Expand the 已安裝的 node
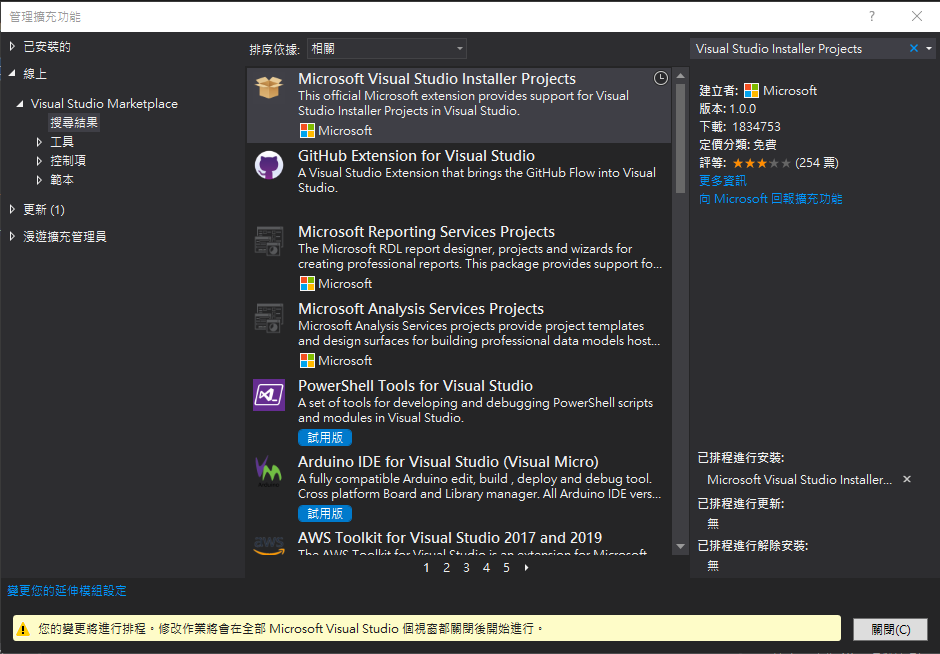 [x=12, y=46]
